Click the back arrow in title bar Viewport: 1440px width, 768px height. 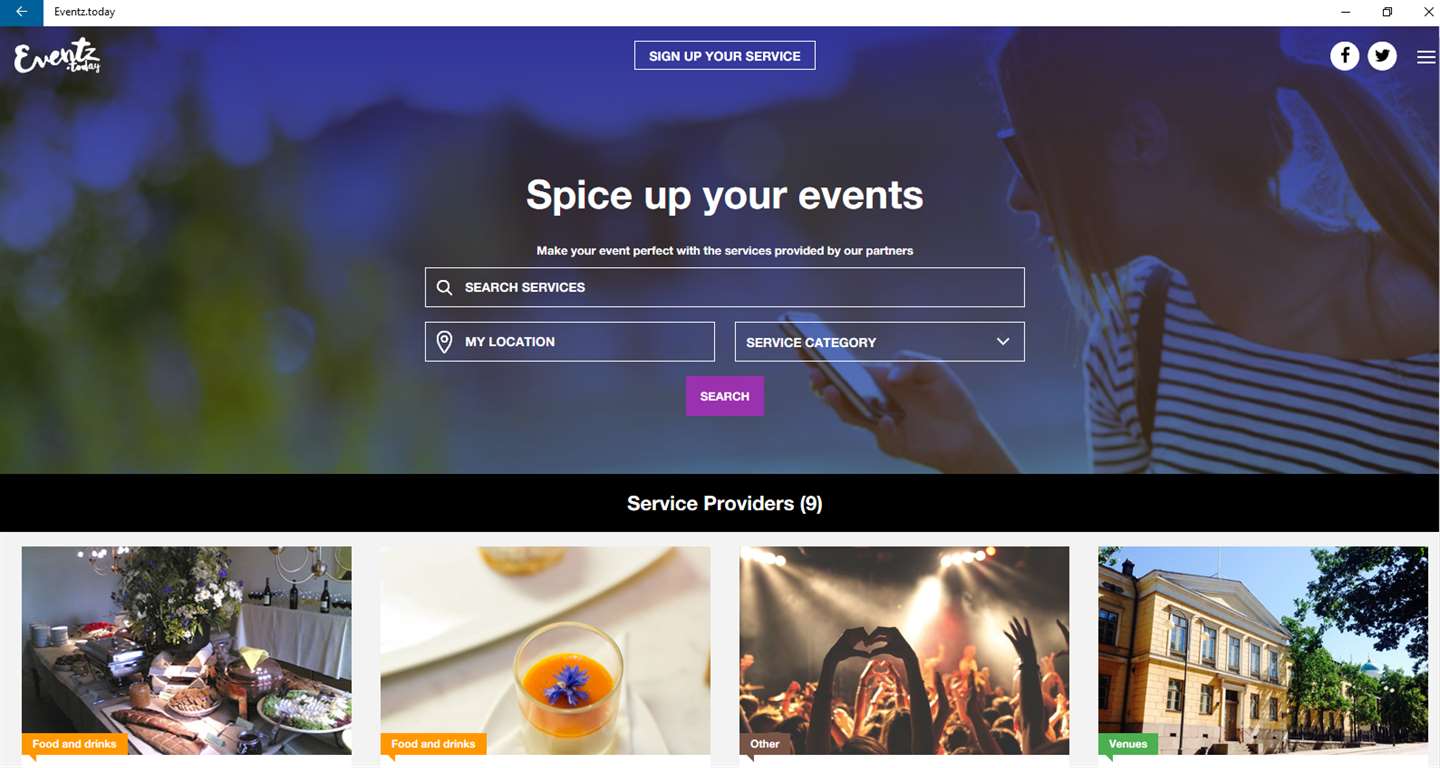(21, 12)
